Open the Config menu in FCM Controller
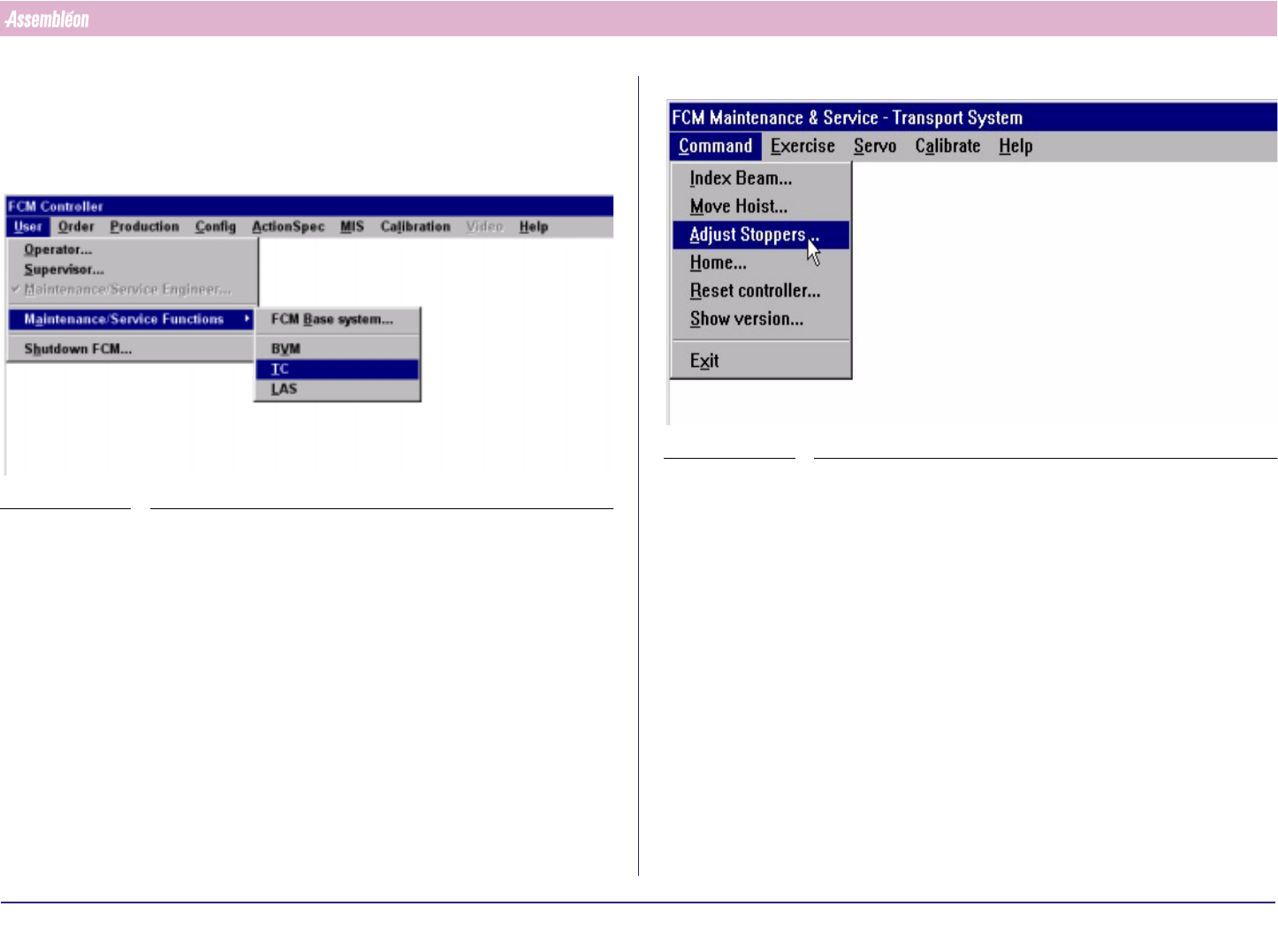Screen dimensions: 1278x952 click(216, 227)
